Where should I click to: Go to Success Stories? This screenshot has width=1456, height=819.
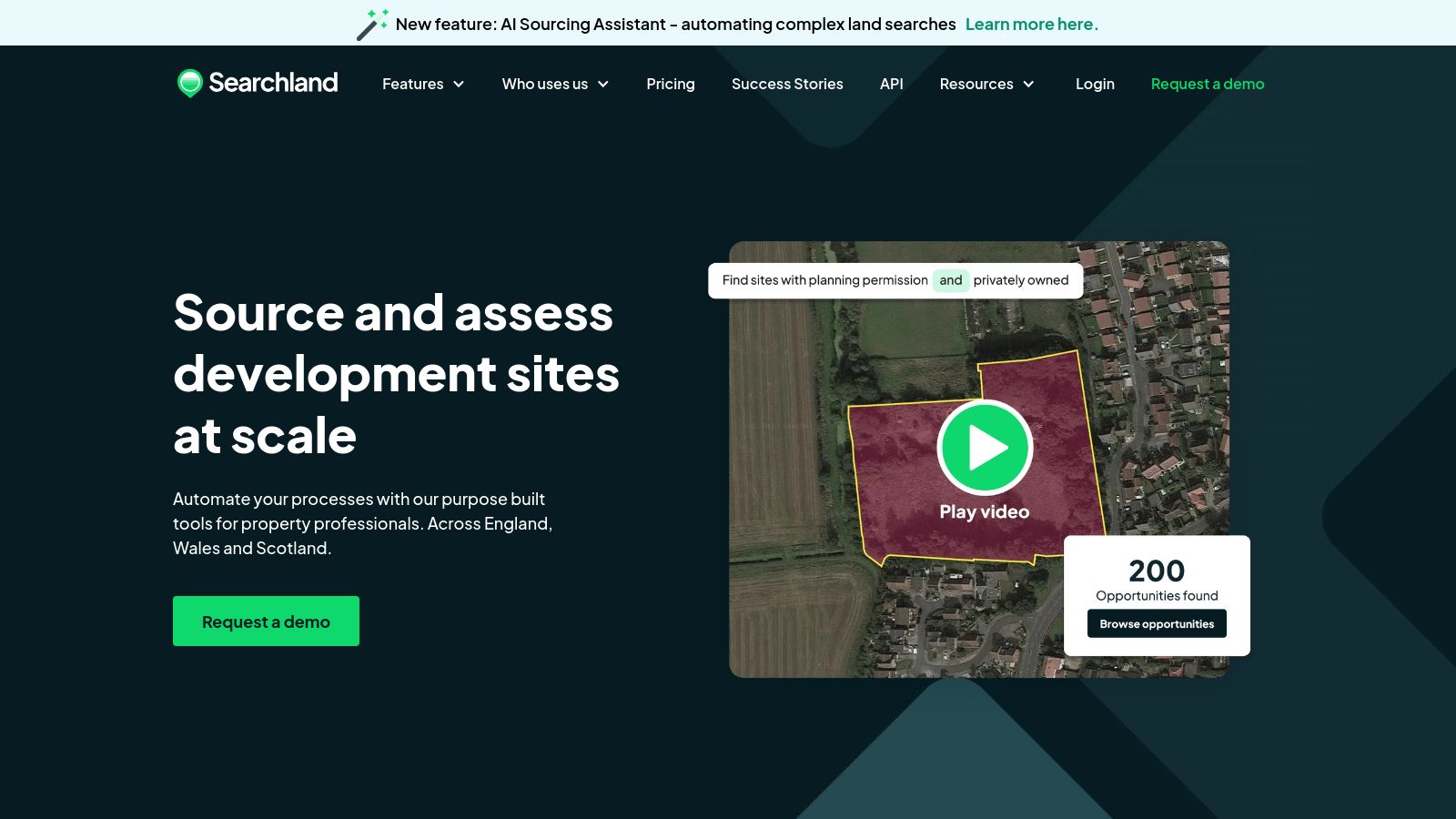click(x=786, y=84)
